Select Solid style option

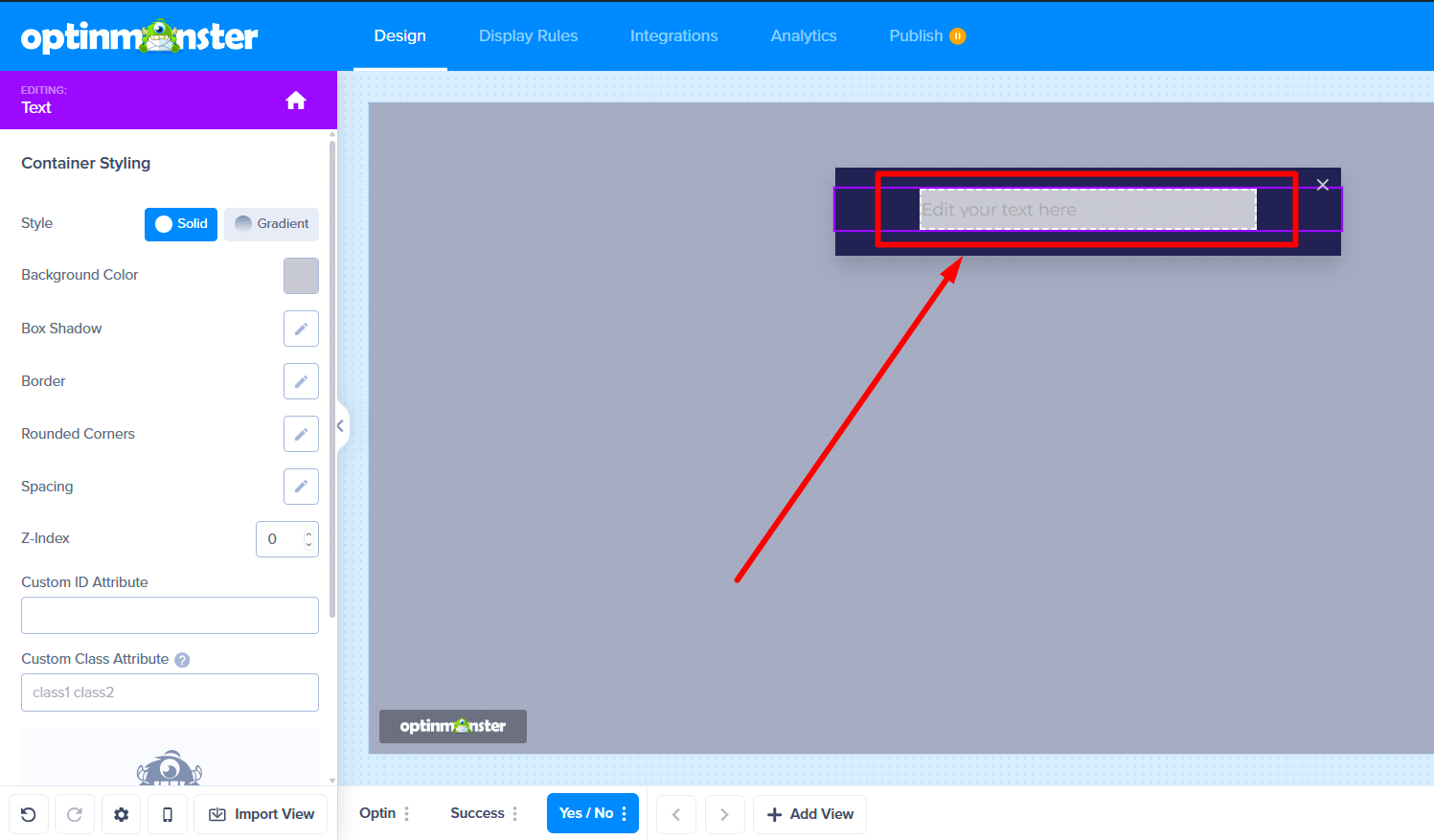pos(181,224)
